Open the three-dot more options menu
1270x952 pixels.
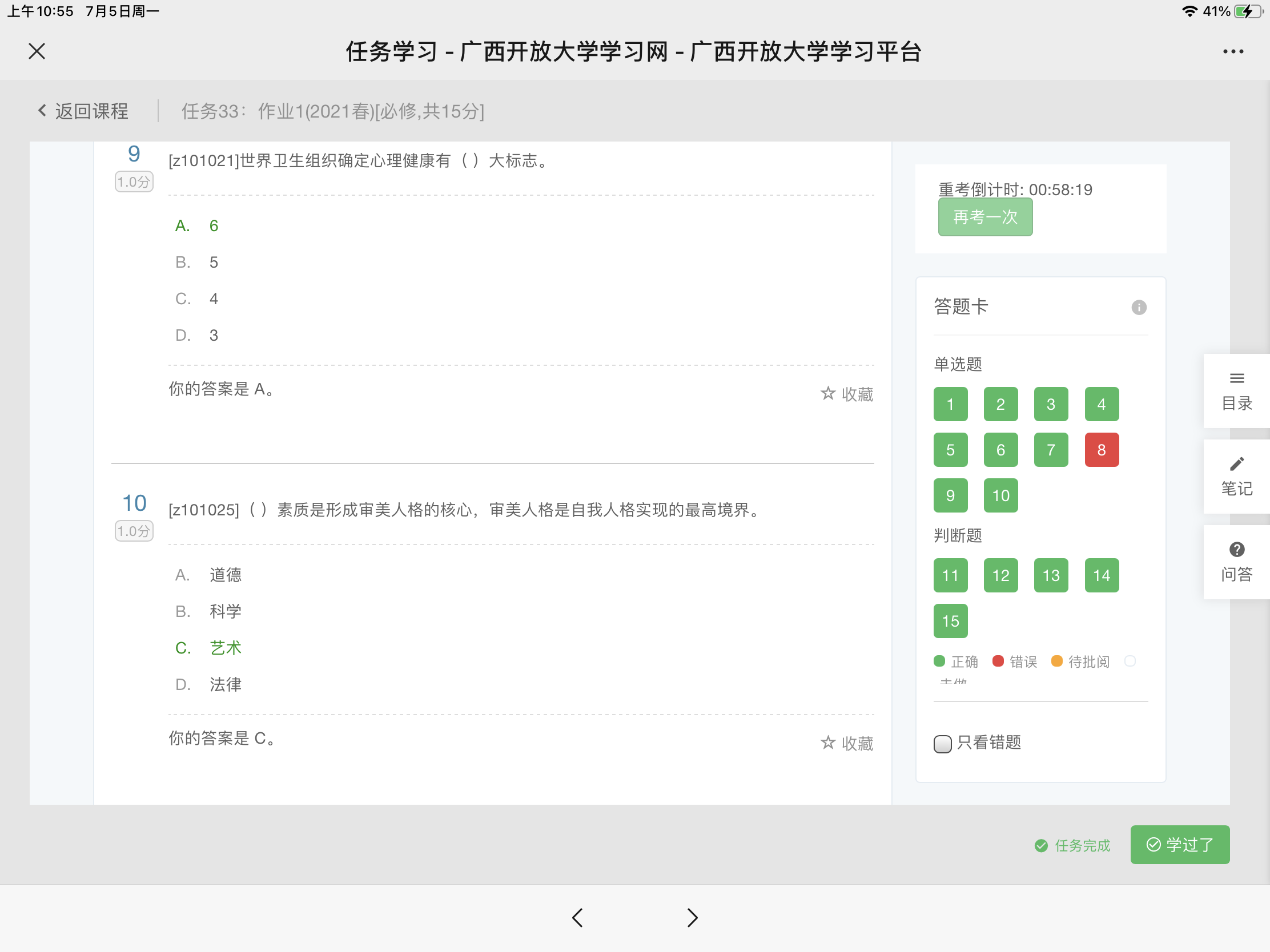coord(1233,51)
